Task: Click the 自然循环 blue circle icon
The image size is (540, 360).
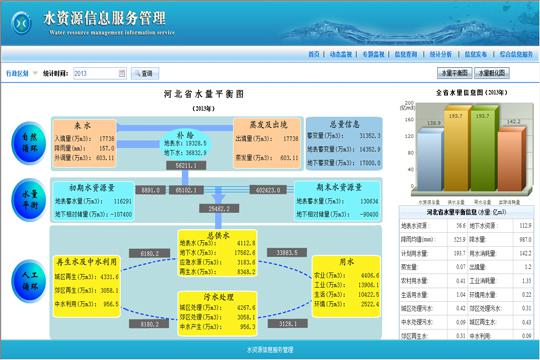Action: 29,143
